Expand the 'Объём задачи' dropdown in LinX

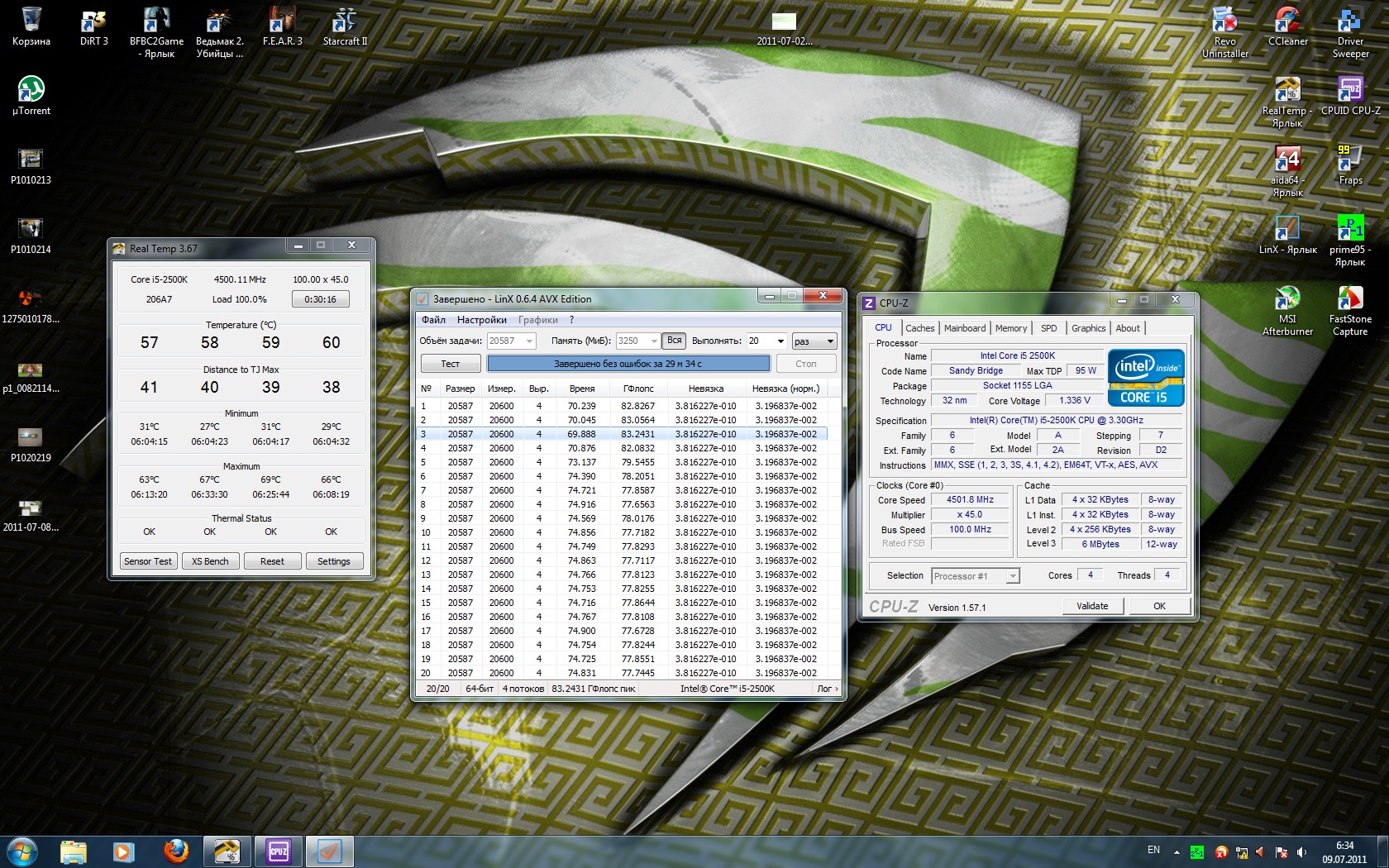tap(530, 341)
